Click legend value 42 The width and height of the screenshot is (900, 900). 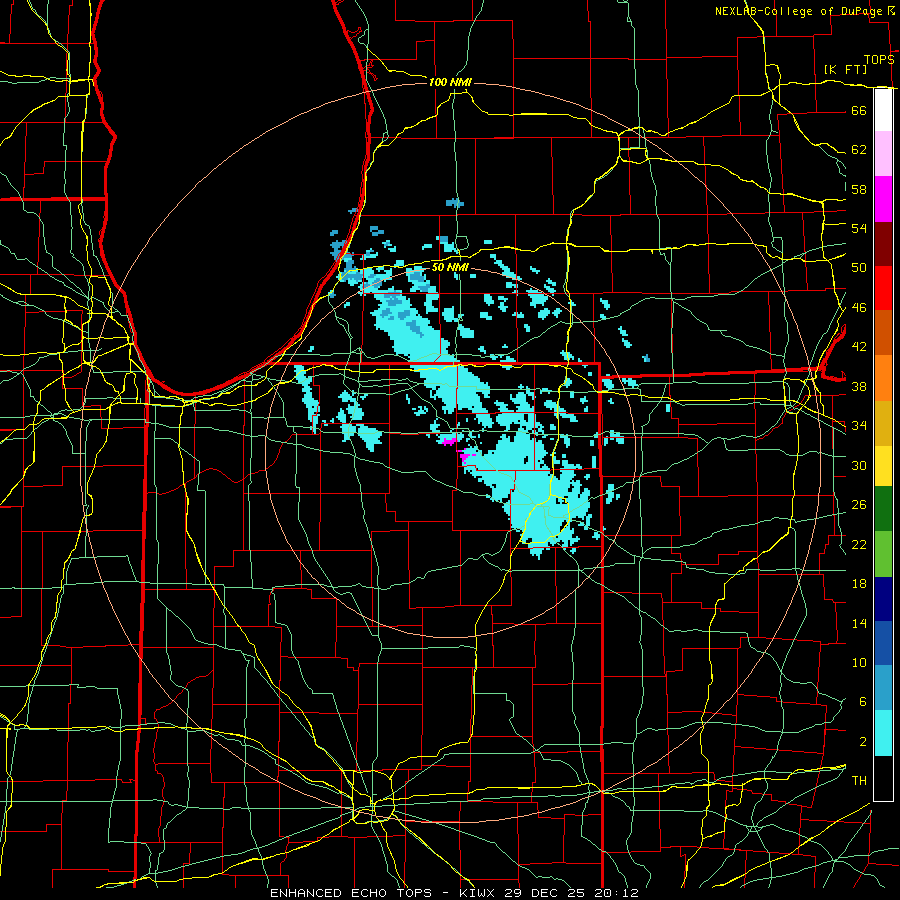point(859,346)
